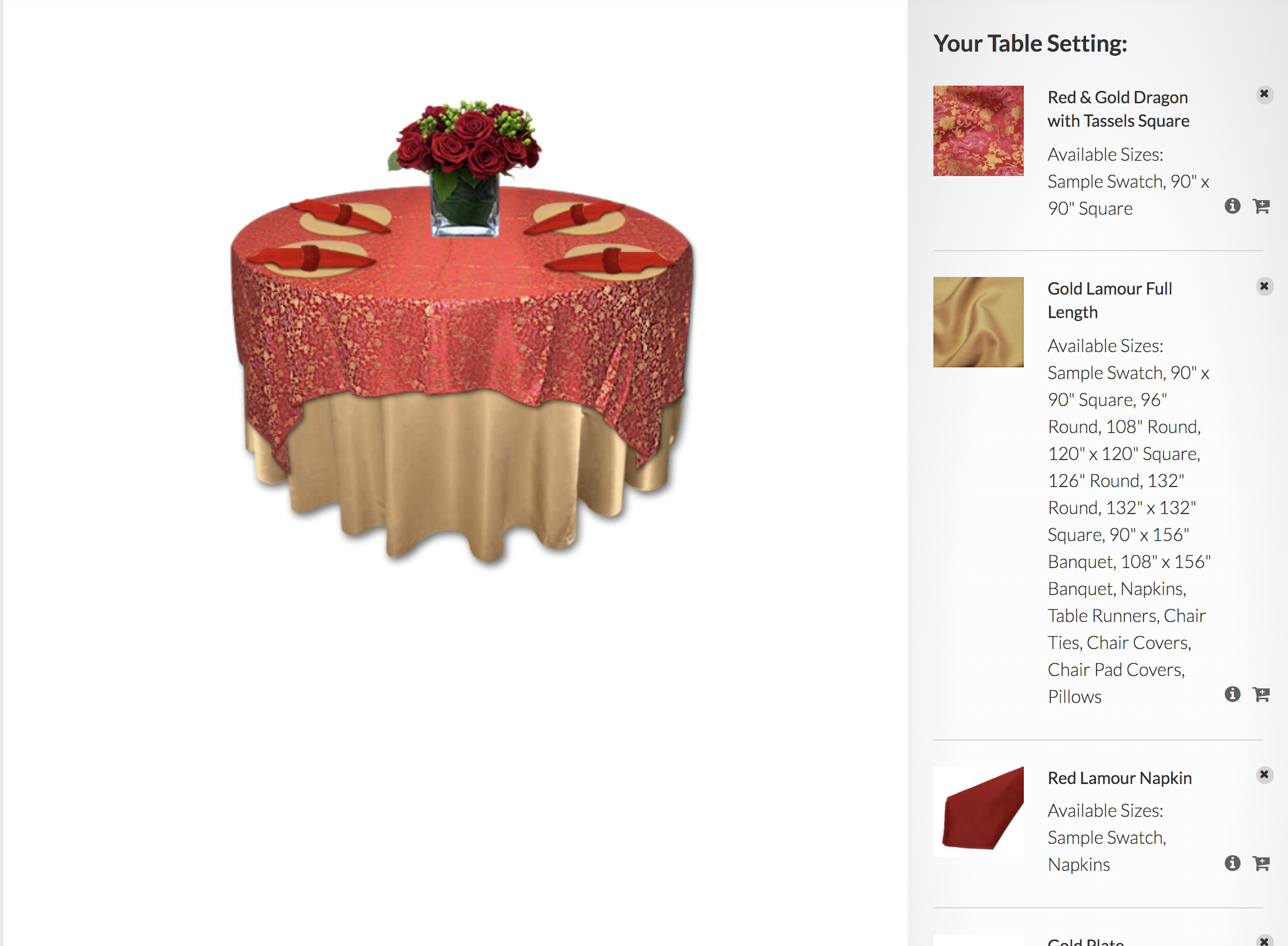Viewport: 1288px width, 946px height.
Task: Open the Gold Plate item title
Action: click(x=1085, y=941)
